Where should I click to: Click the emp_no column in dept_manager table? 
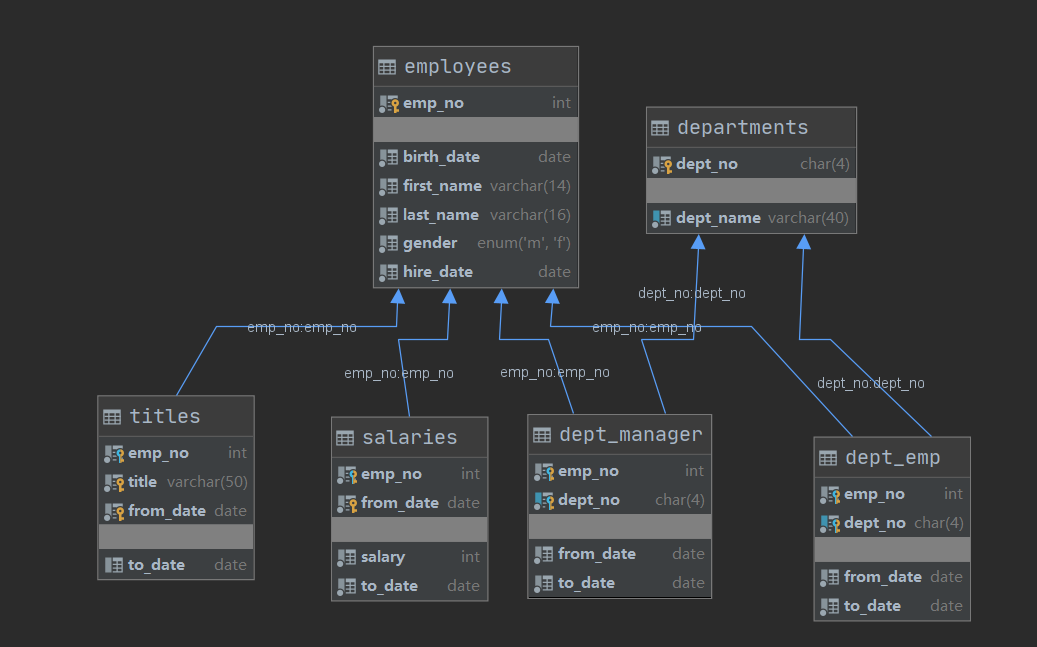[620, 471]
